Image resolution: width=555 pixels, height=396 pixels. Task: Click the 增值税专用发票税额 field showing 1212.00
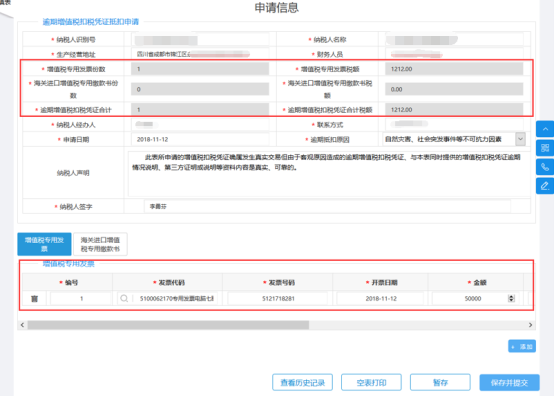point(454,69)
